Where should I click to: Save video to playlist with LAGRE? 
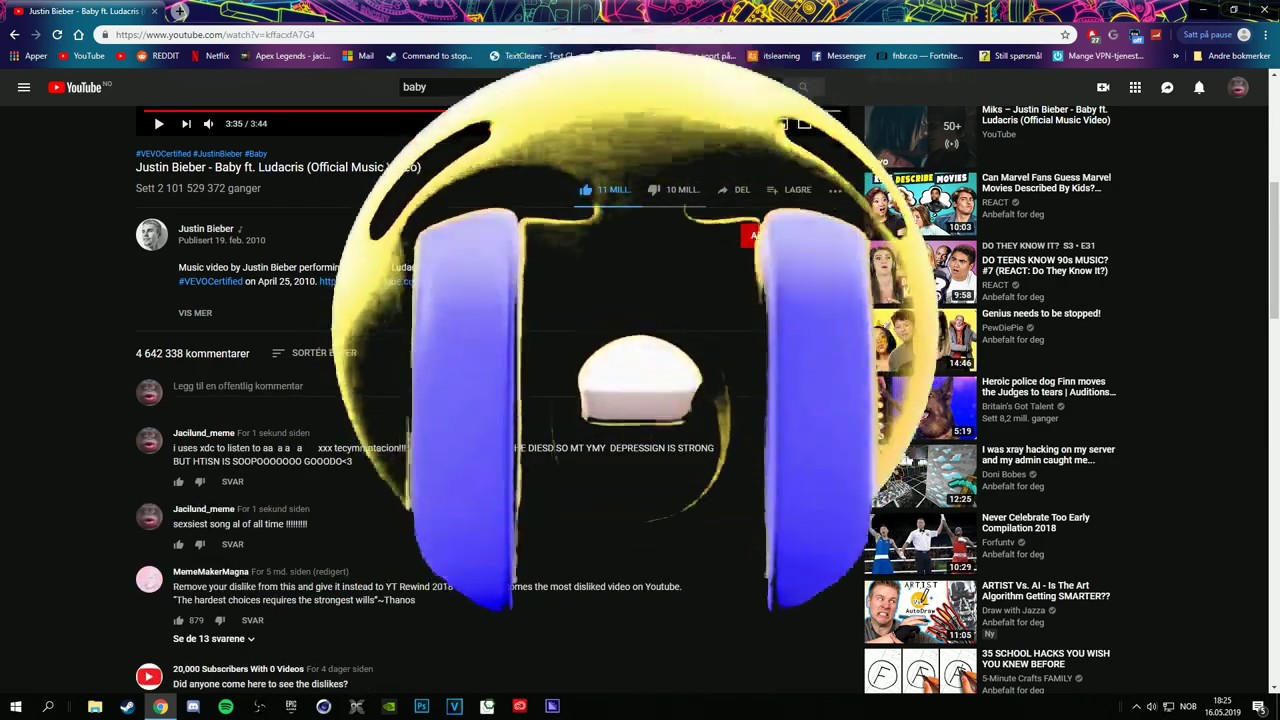pos(789,189)
